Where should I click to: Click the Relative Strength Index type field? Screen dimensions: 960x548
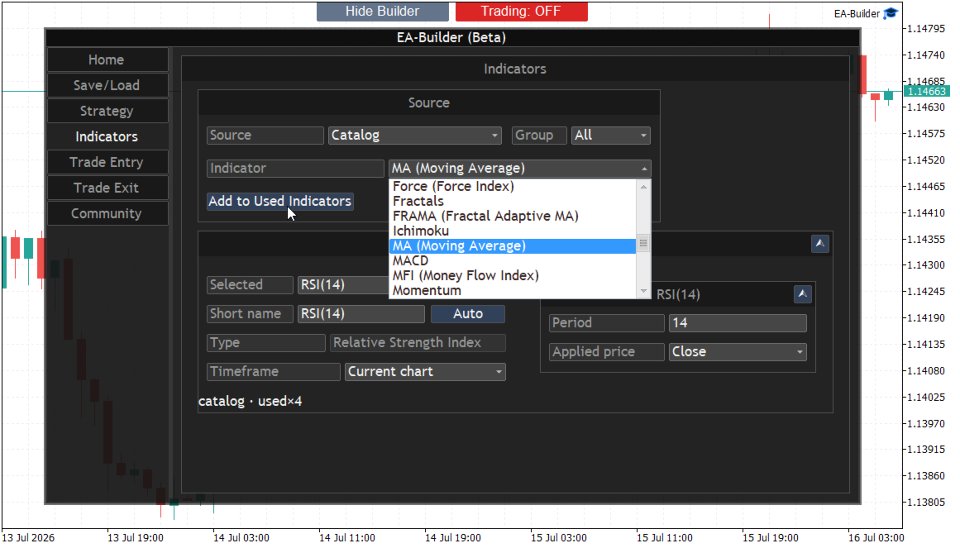418,343
